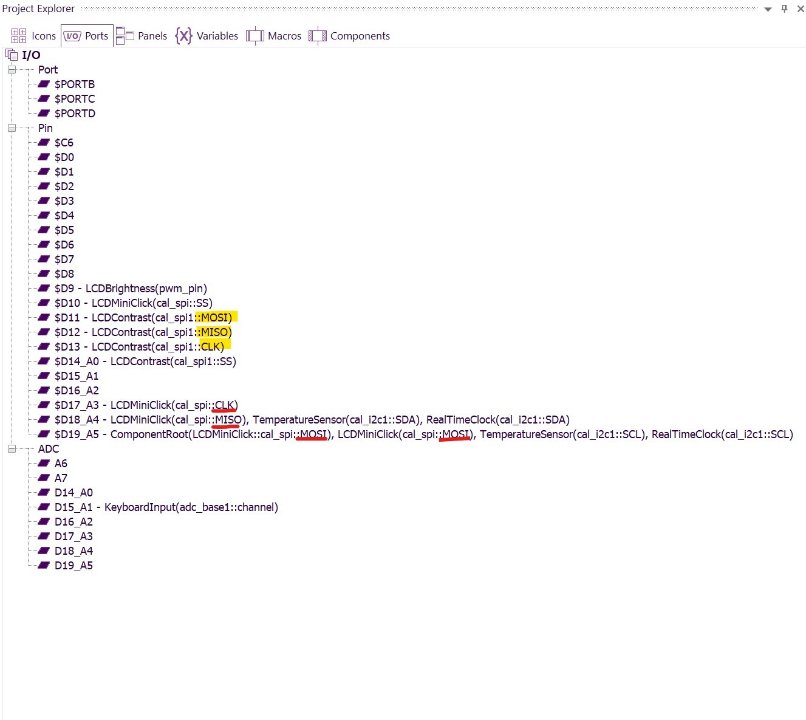The height and width of the screenshot is (720, 806).
Task: Click the Variables toolbar icon
Action: click(x=185, y=35)
